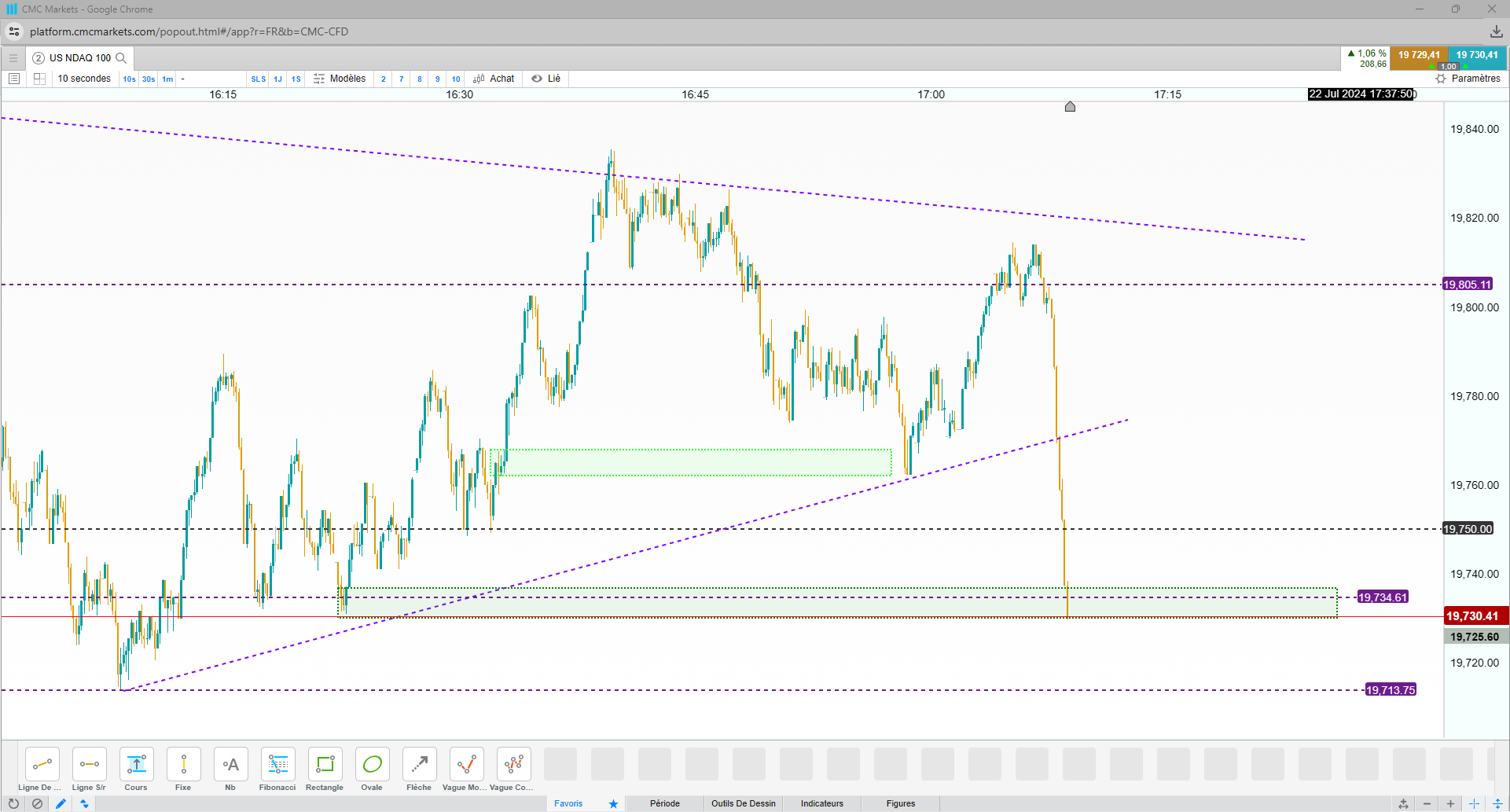Click the blue up-down arrows icon
The image size is (1510, 812).
pyautogui.click(x=84, y=803)
